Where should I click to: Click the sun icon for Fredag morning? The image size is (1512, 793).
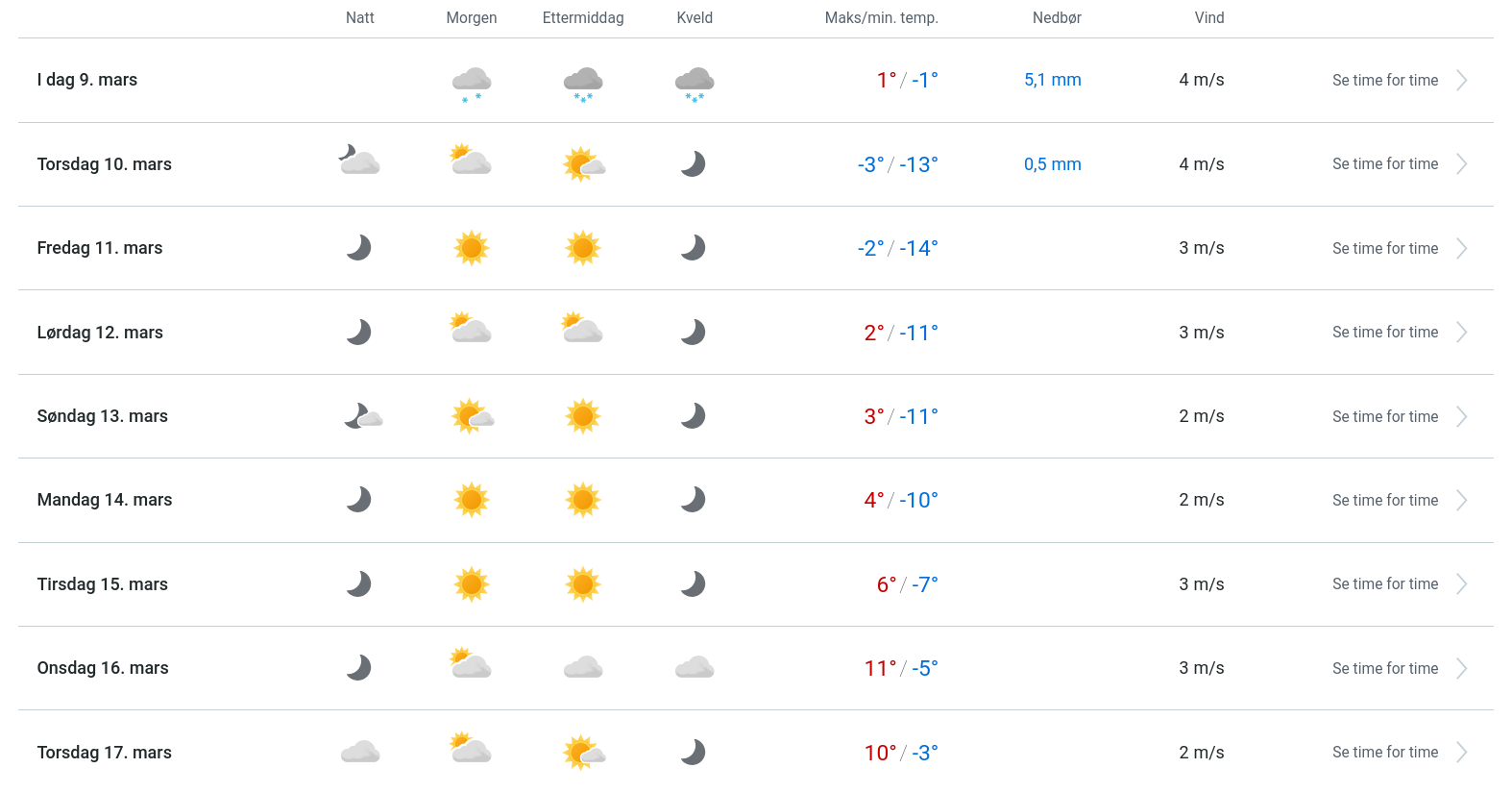(x=471, y=248)
